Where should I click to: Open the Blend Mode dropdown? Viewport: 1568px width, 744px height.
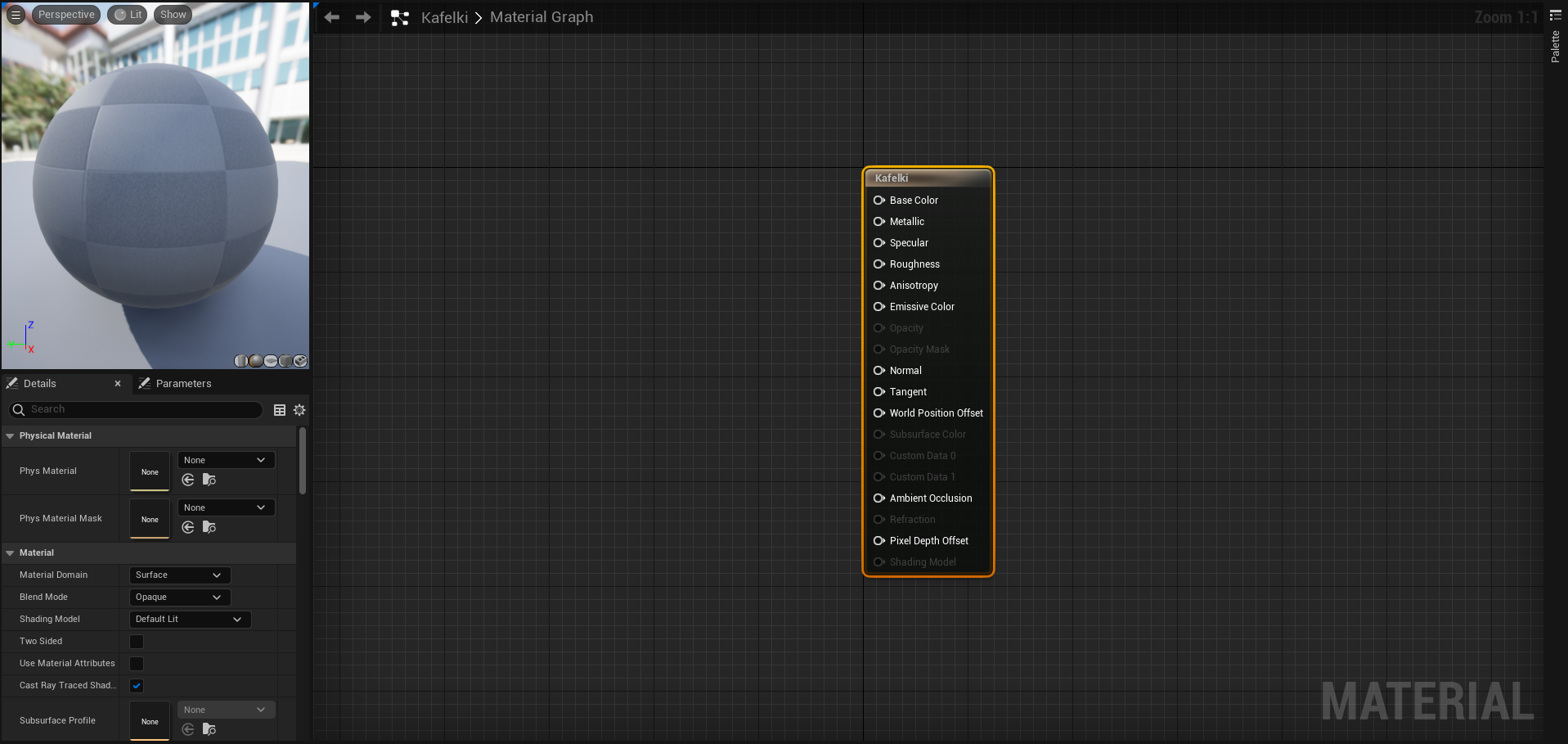(178, 597)
